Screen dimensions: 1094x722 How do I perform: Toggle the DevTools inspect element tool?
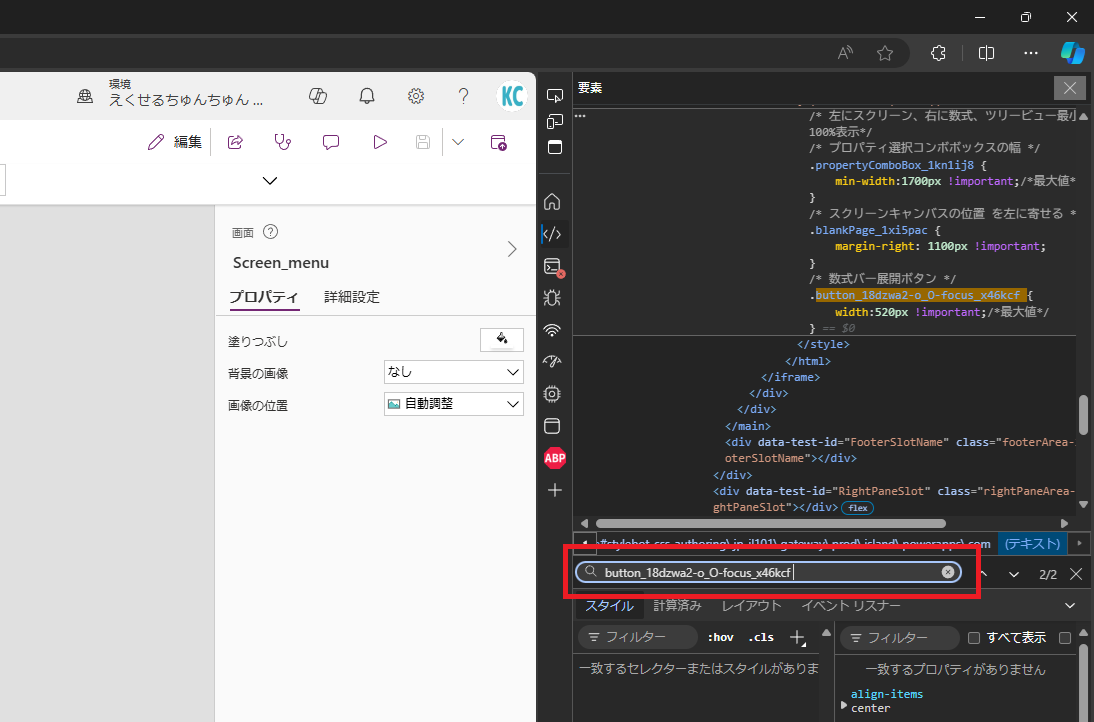[555, 96]
